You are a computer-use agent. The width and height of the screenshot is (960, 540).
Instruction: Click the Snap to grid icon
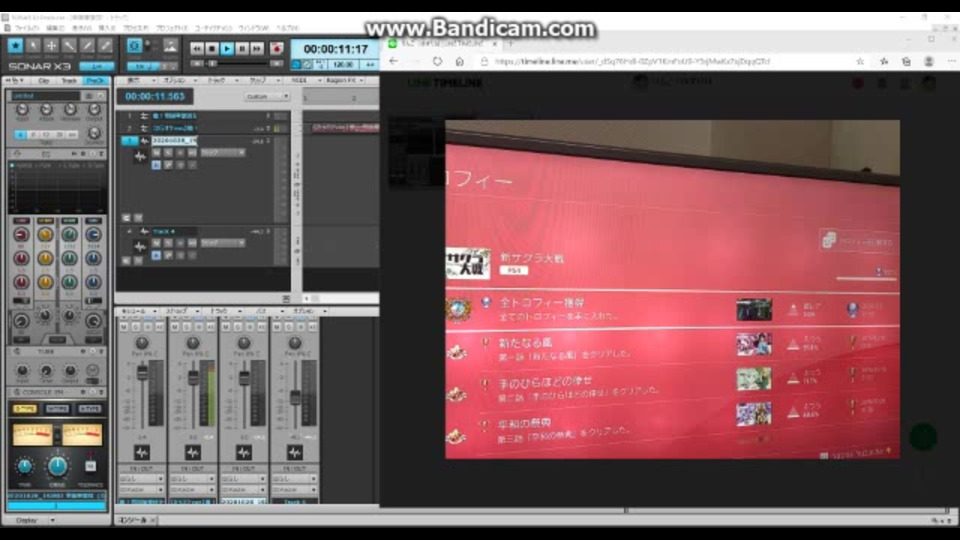134,45
